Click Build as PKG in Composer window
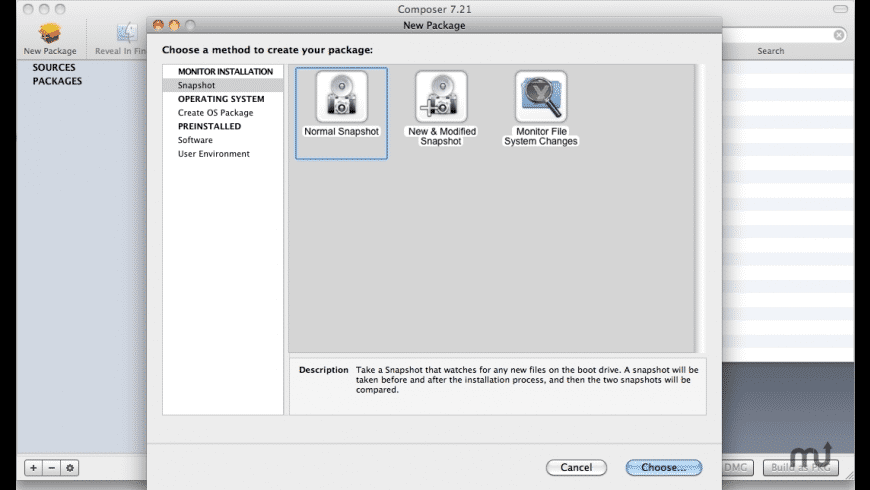This screenshot has height=490, width=870. (800, 467)
